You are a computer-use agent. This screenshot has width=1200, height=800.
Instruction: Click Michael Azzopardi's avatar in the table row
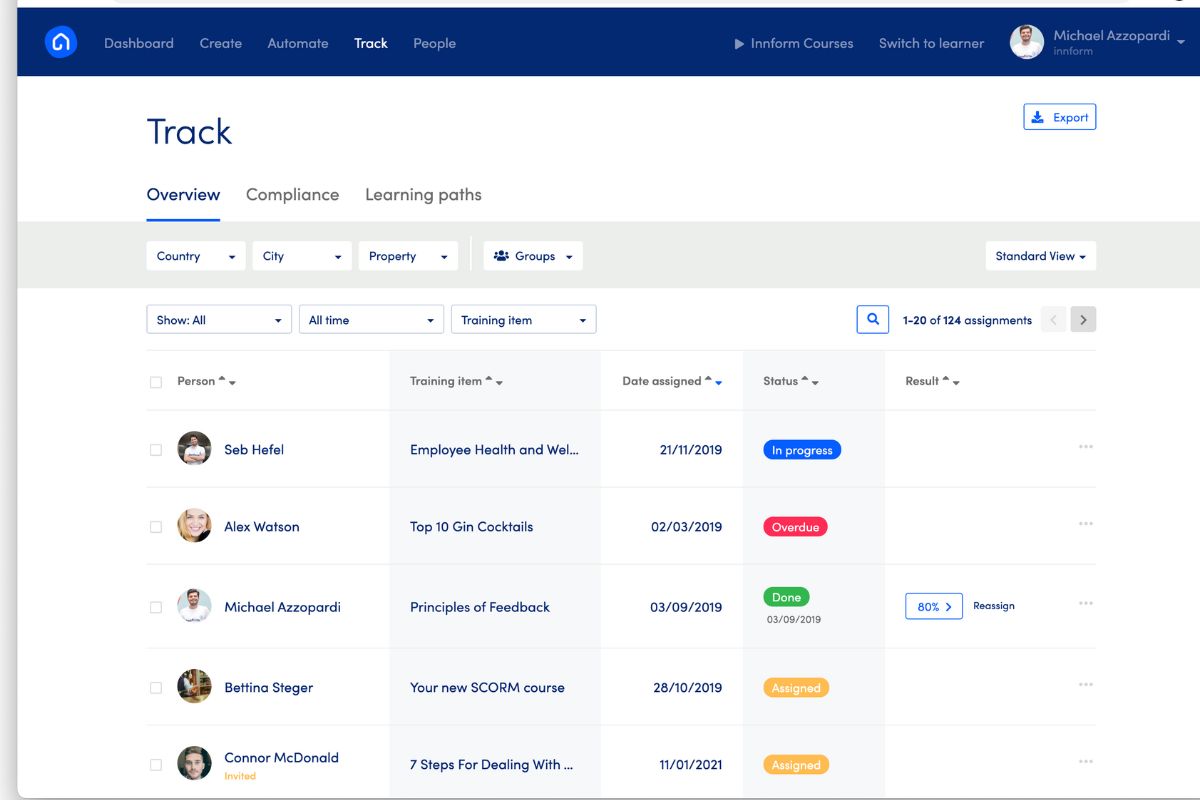click(x=194, y=606)
